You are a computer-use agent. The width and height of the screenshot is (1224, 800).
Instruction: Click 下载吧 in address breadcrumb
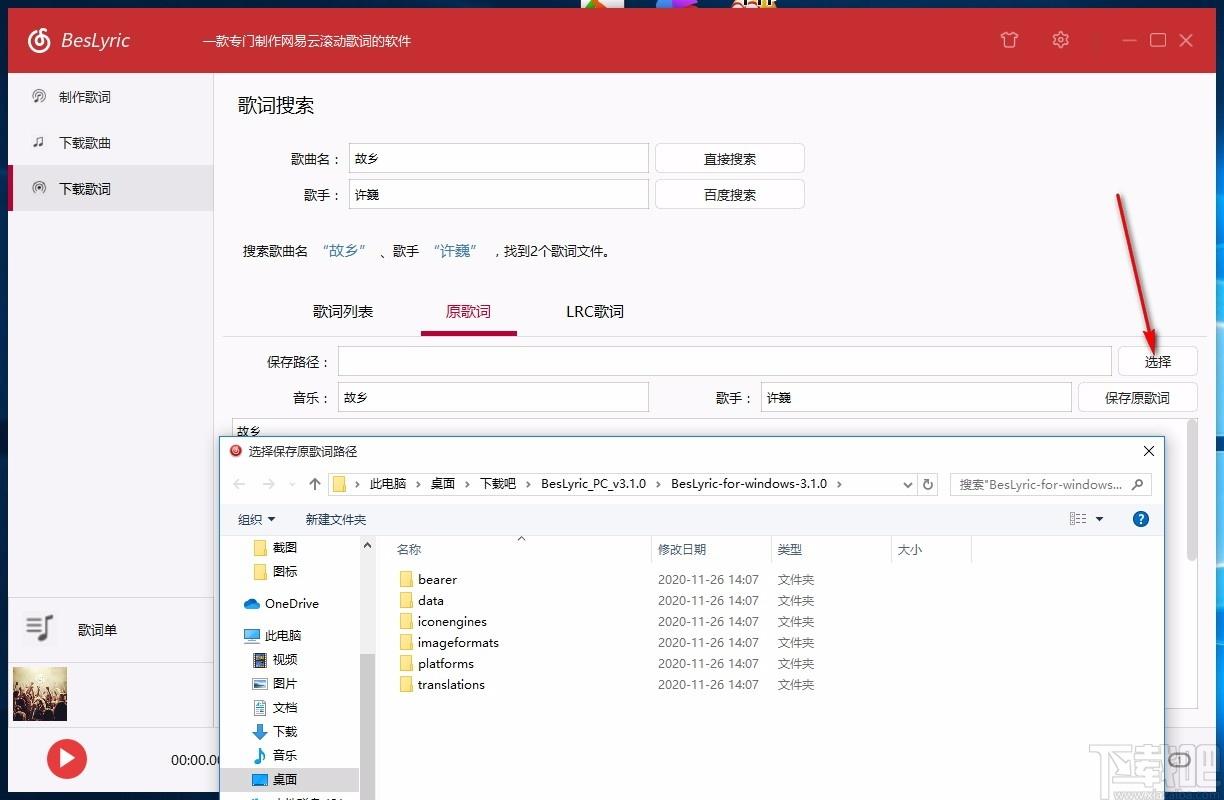pyautogui.click(x=498, y=484)
